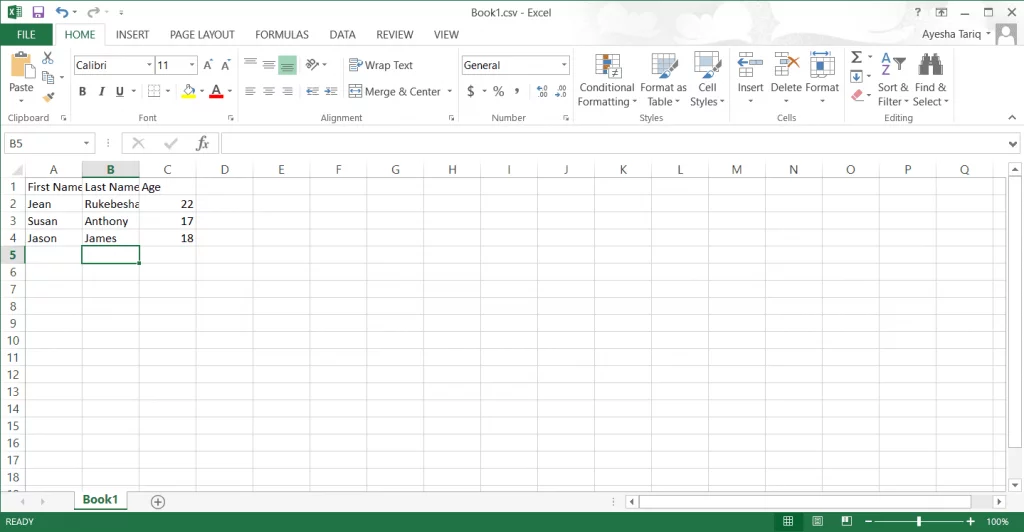Click the Accounting dollar sign icon

coord(471,91)
